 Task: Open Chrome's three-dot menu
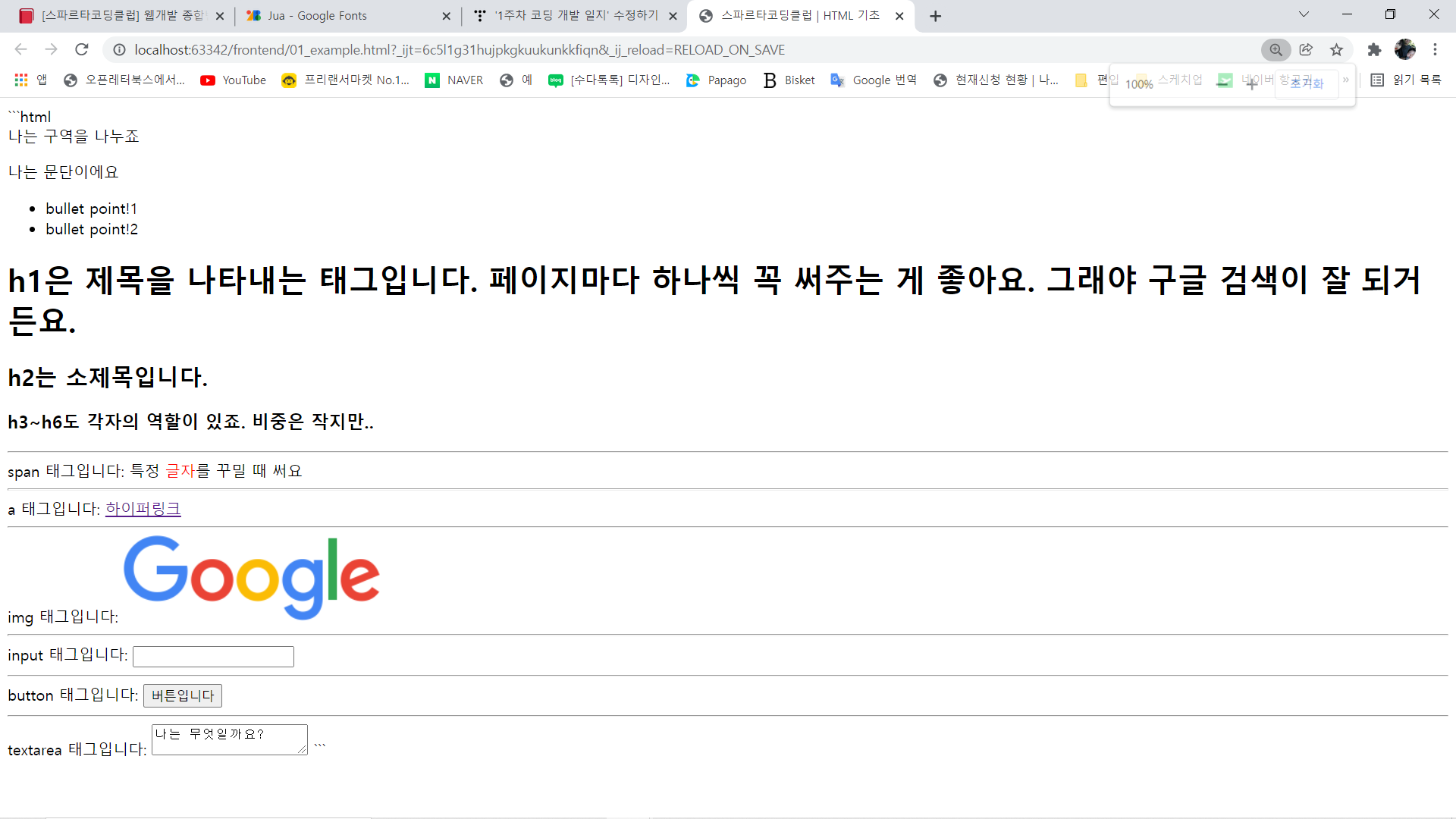coord(1435,49)
